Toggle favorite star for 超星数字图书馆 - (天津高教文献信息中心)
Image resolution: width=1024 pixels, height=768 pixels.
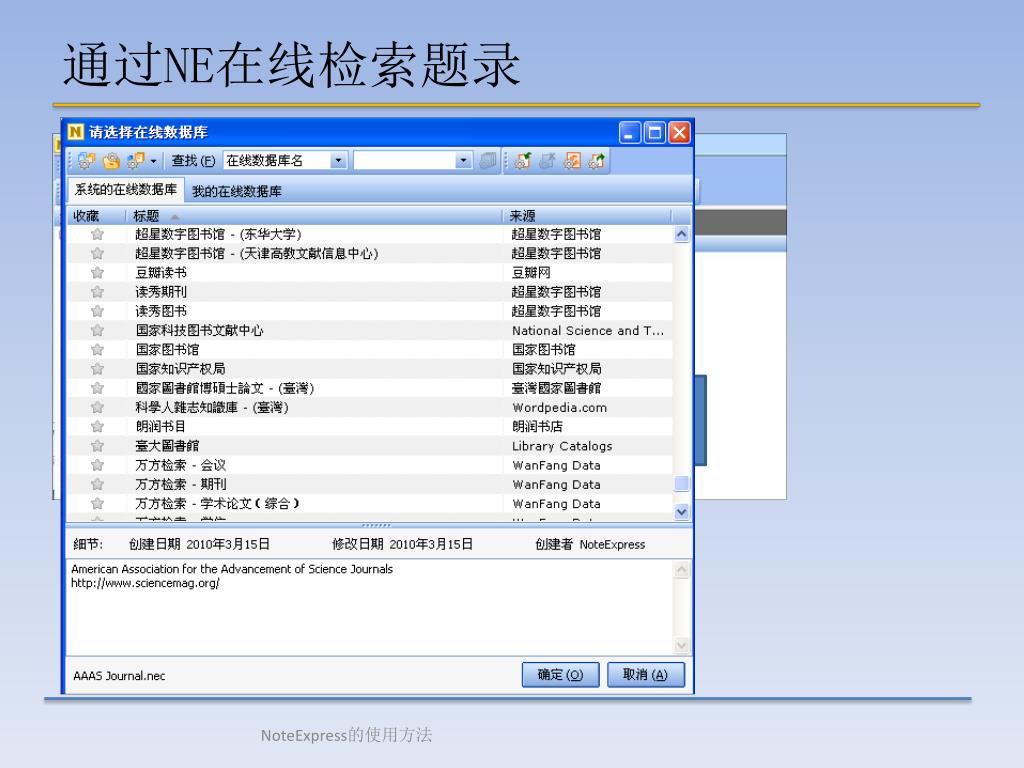(x=97, y=253)
